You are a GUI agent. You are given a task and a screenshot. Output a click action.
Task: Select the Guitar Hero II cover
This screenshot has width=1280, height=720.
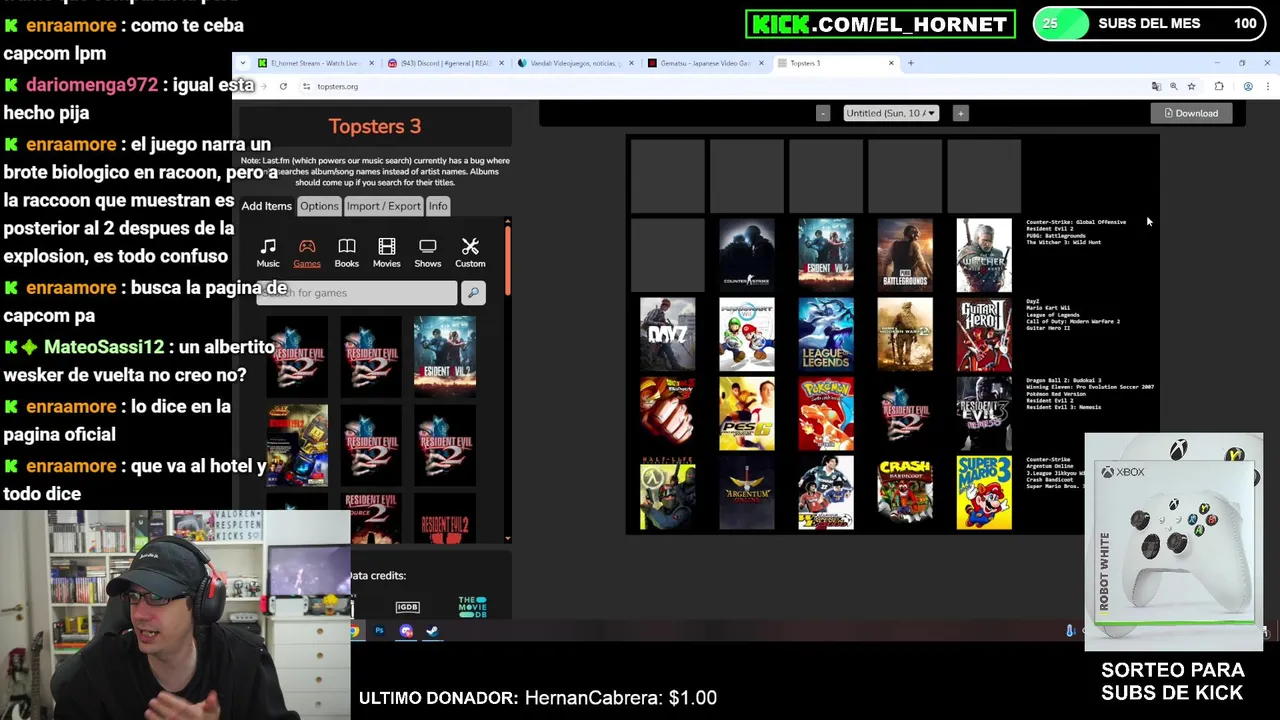coord(984,334)
